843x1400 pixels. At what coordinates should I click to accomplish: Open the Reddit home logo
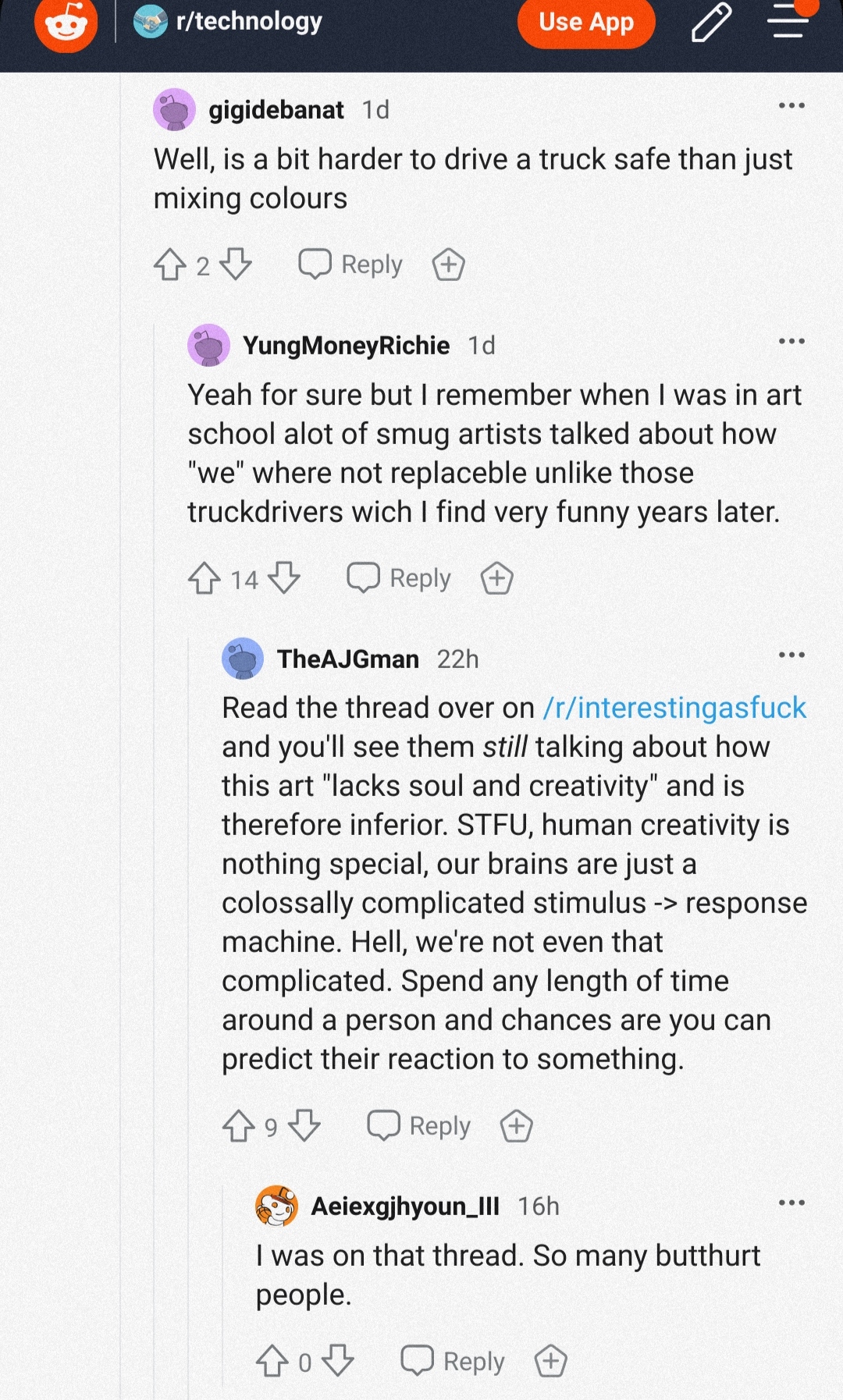[x=66, y=23]
